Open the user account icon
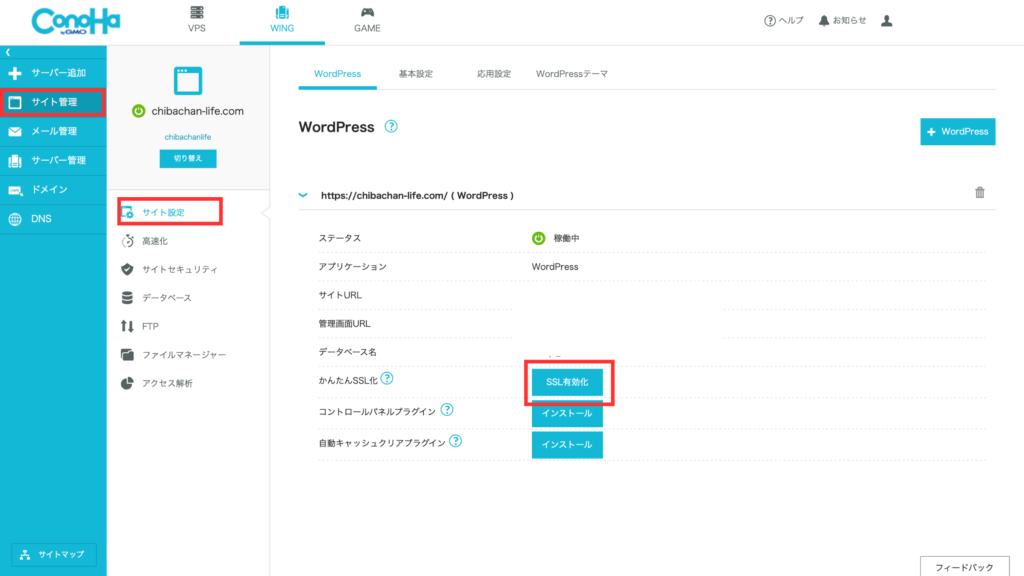This screenshot has height=576, width=1024. [886, 21]
